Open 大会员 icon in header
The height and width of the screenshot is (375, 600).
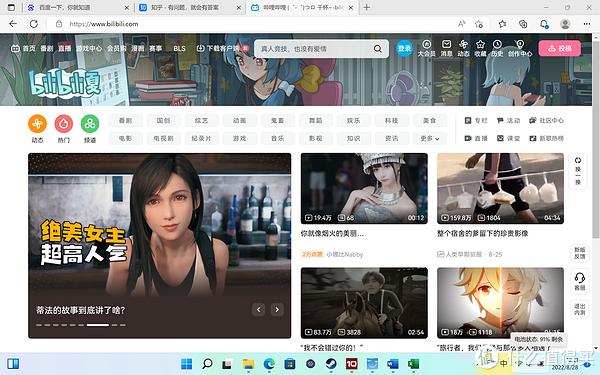(427, 48)
